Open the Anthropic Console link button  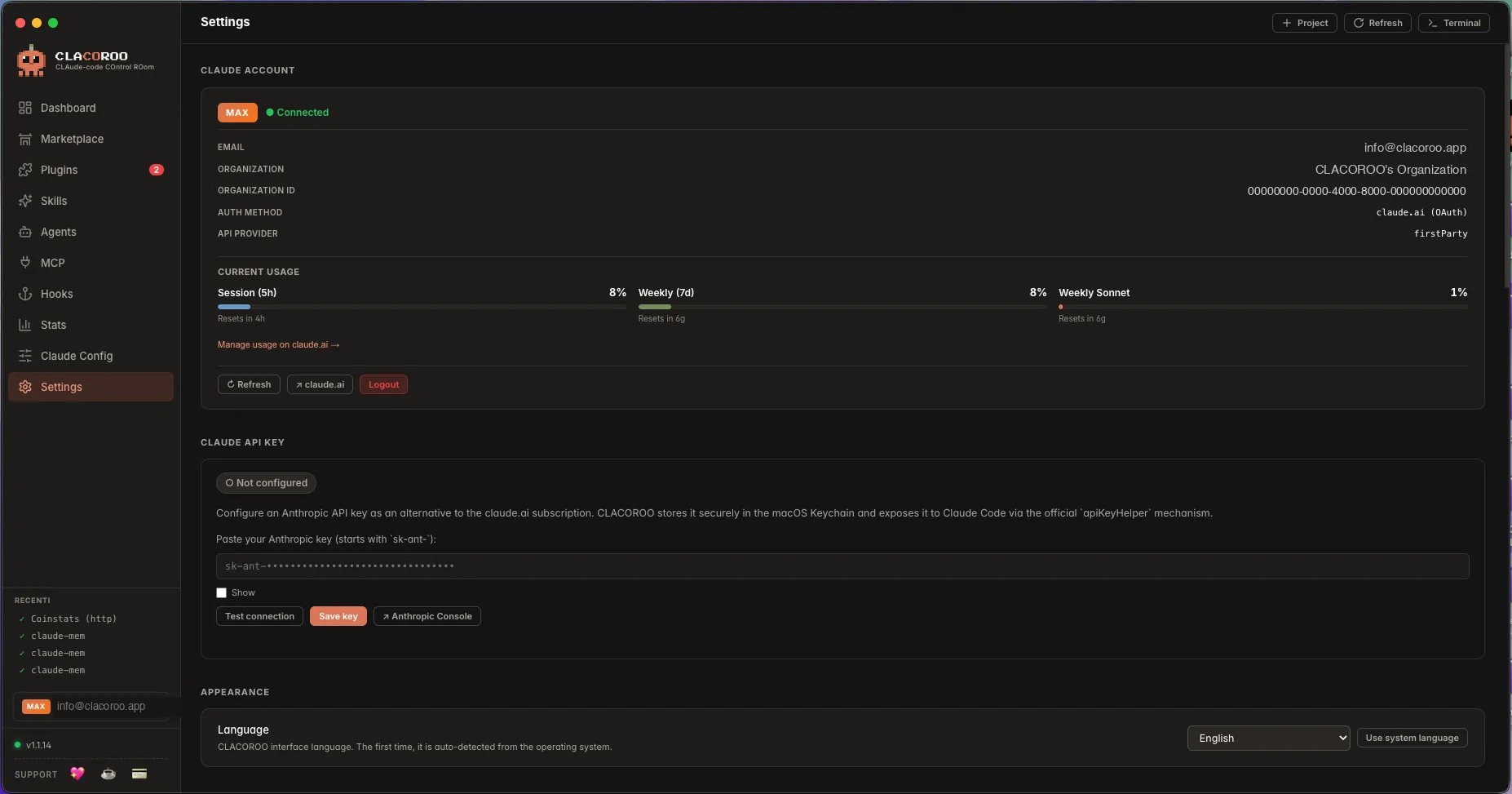(x=427, y=616)
